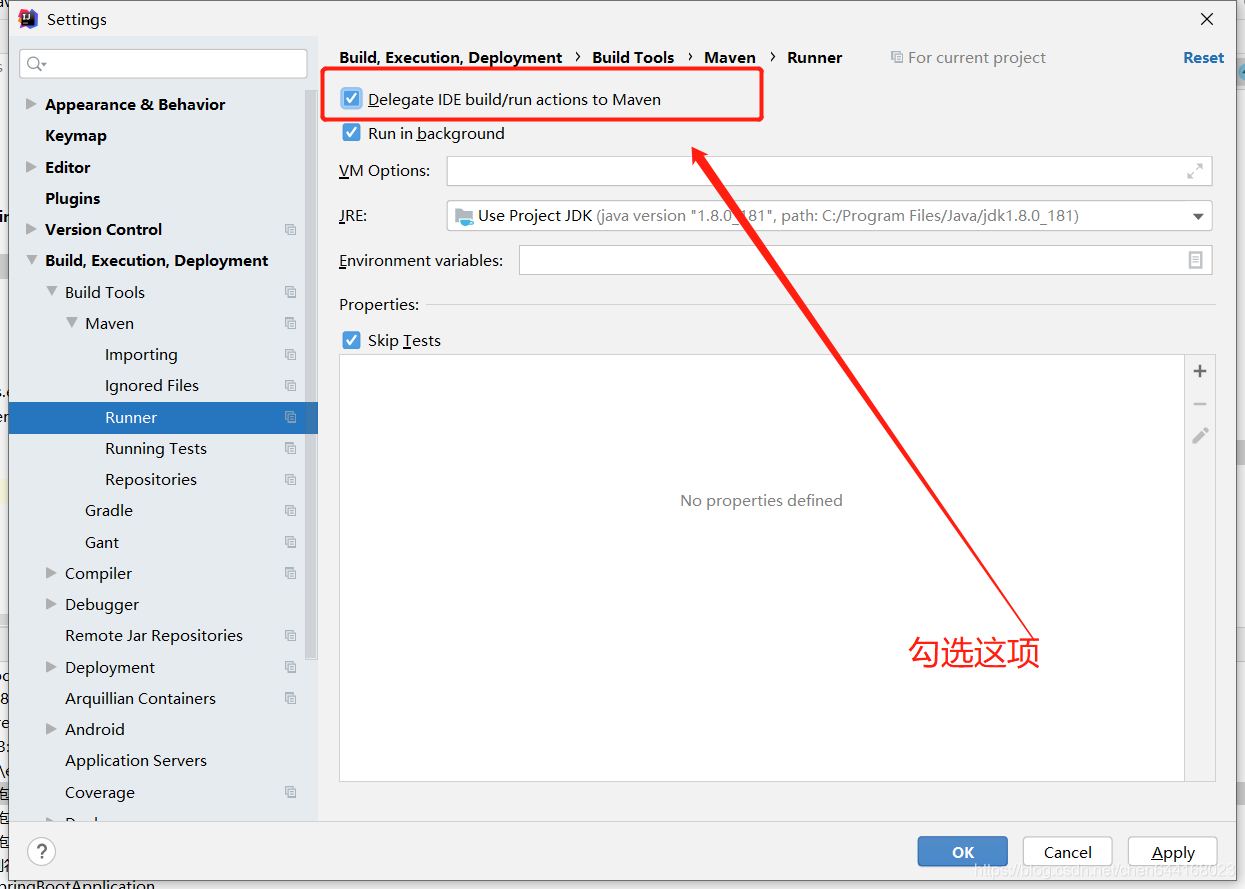The height and width of the screenshot is (889, 1245).
Task: Tick Delegate IDE build/run actions to Maven checkbox
Action: 351,99
